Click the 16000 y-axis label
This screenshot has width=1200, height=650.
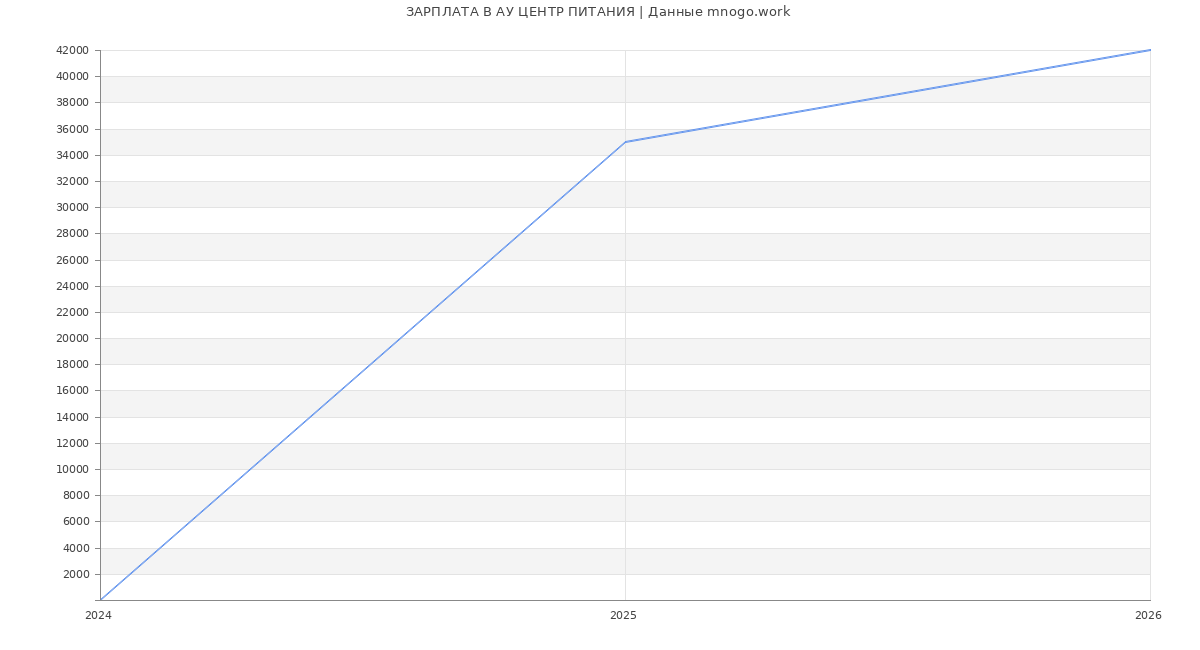72,391
